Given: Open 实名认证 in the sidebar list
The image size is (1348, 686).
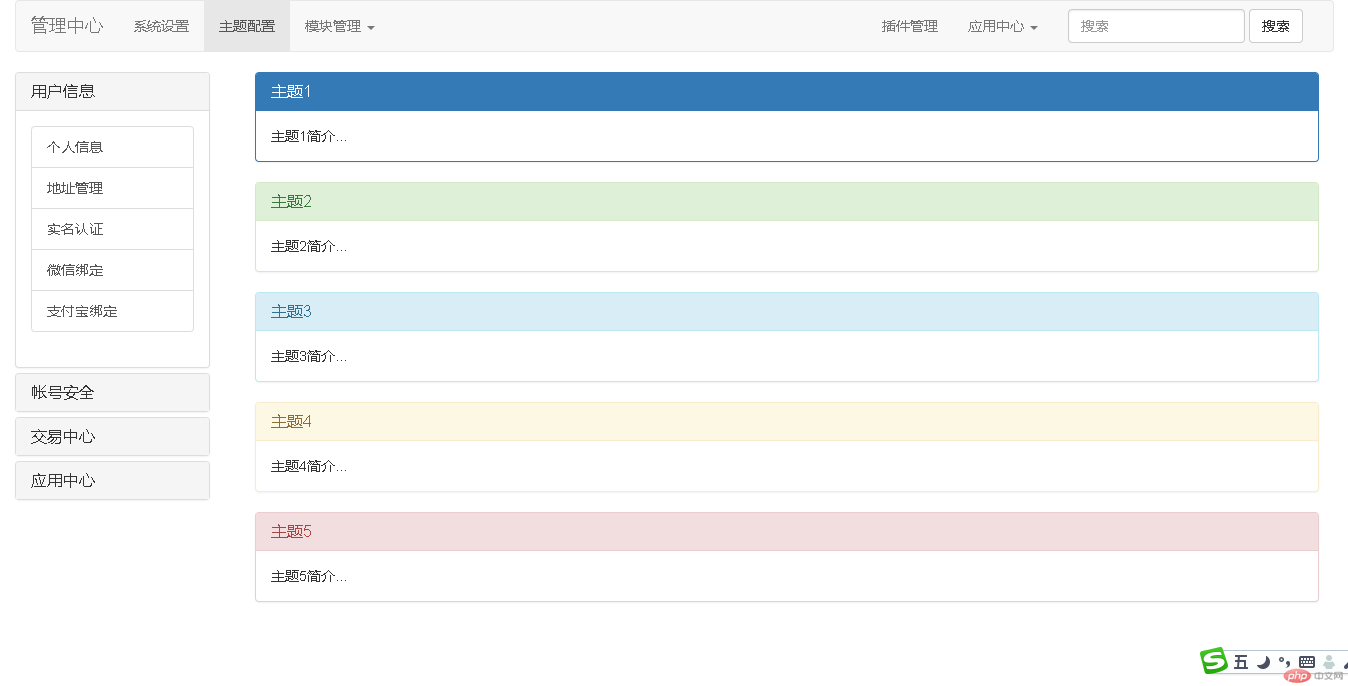Looking at the screenshot, I should [x=112, y=229].
